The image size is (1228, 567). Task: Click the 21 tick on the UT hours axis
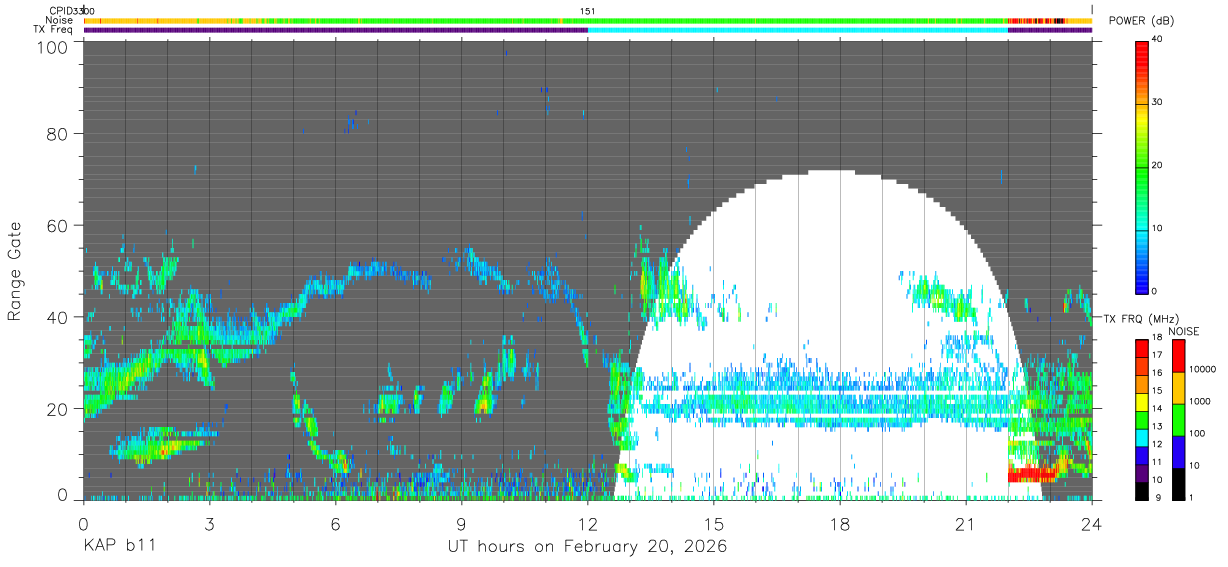point(965,523)
